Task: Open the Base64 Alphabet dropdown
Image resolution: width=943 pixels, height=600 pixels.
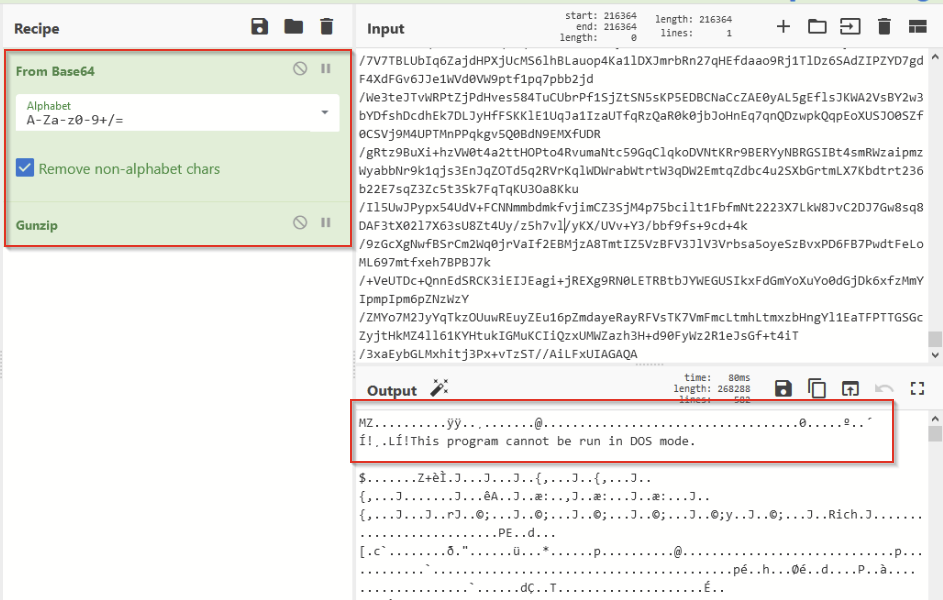Action: coord(177,113)
